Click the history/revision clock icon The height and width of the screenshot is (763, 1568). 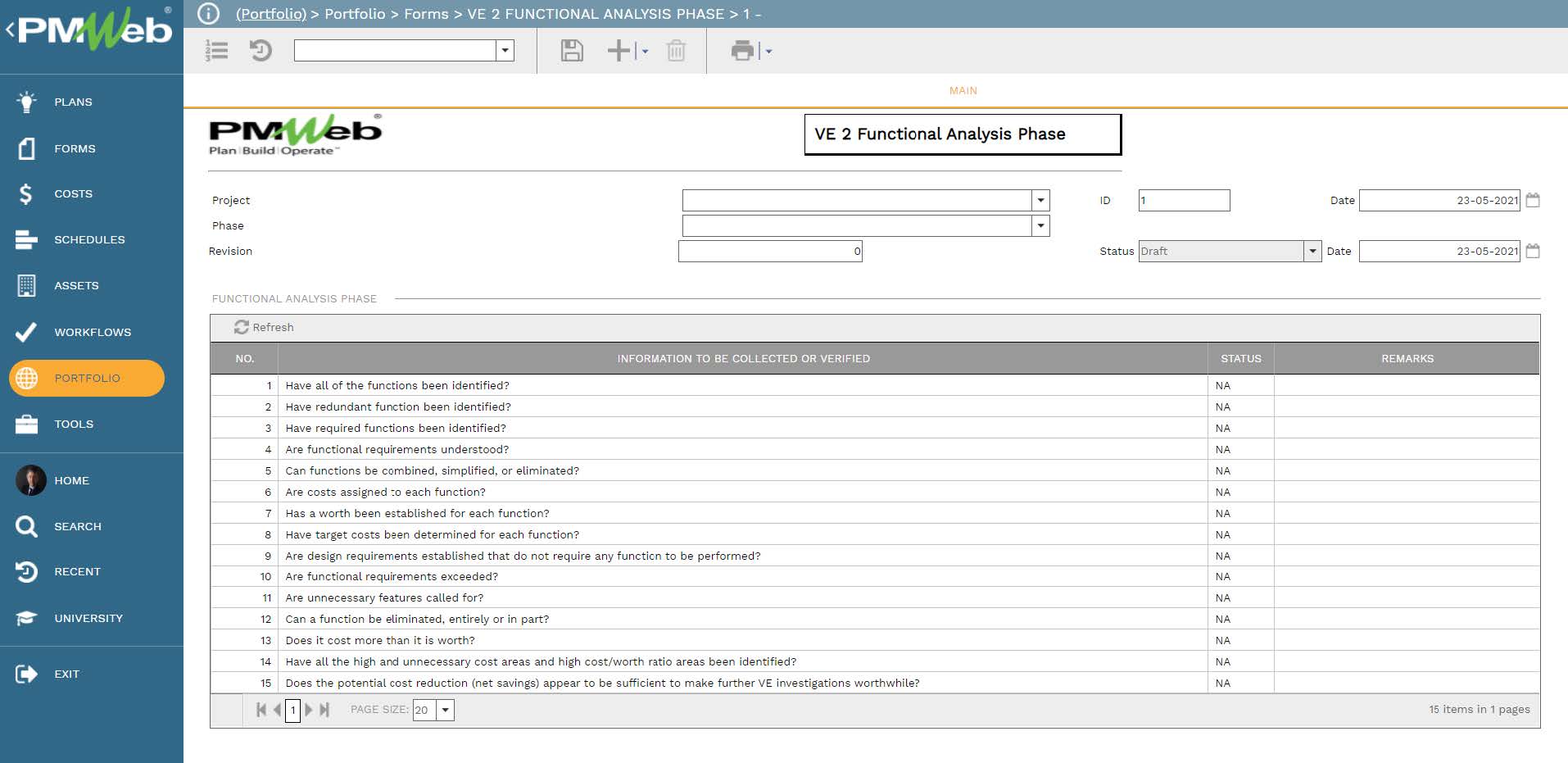click(x=261, y=50)
